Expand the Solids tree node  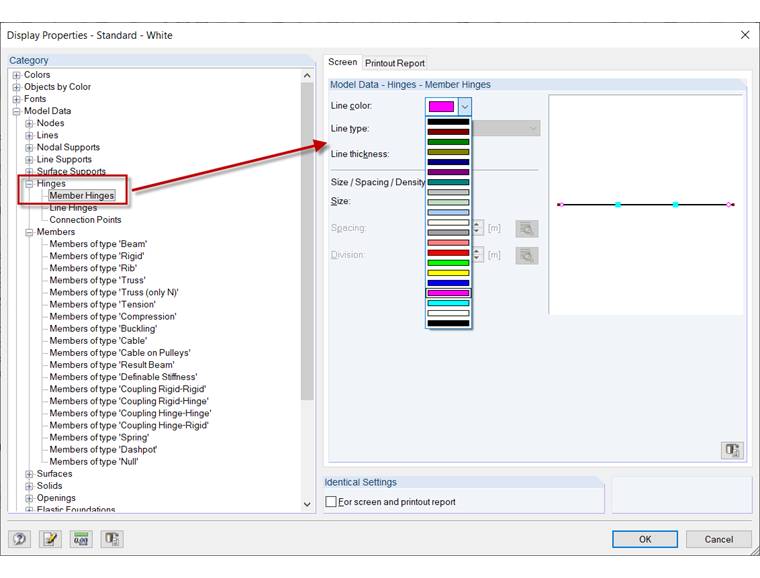pos(29,486)
